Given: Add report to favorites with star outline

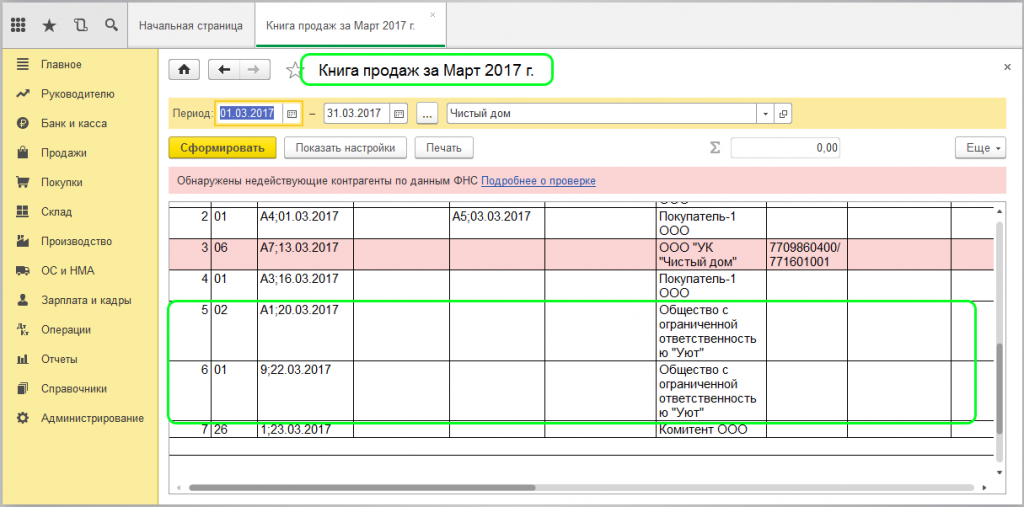Looking at the screenshot, I should 293,70.
